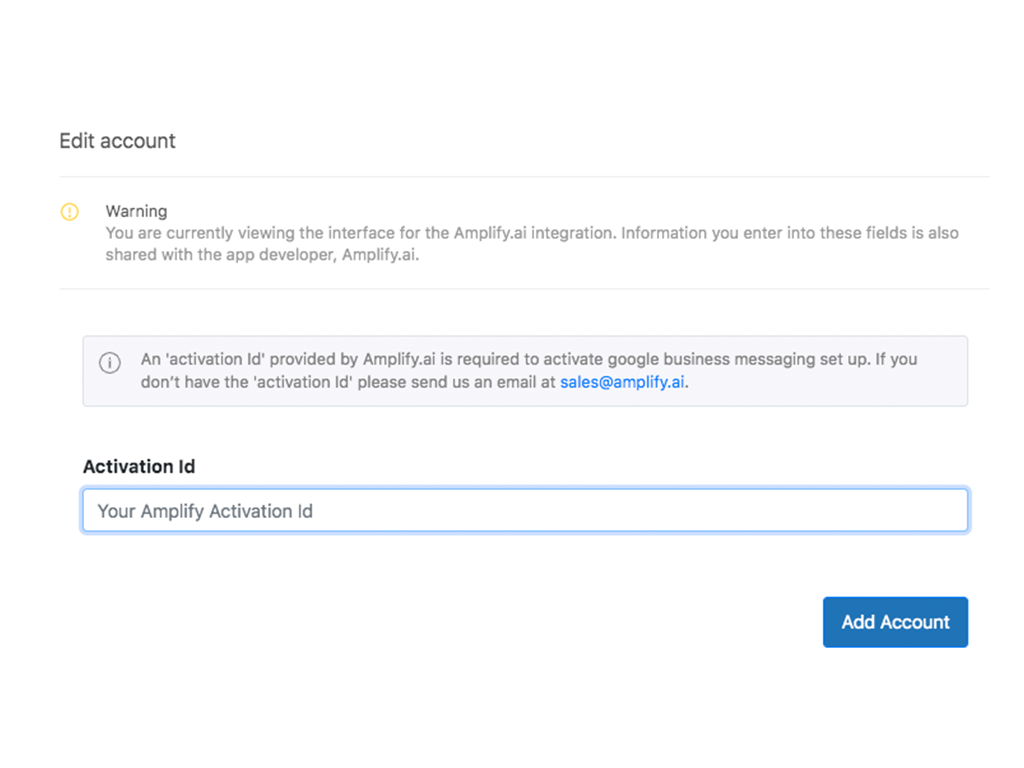Select the Activation Id field label

[x=139, y=467]
